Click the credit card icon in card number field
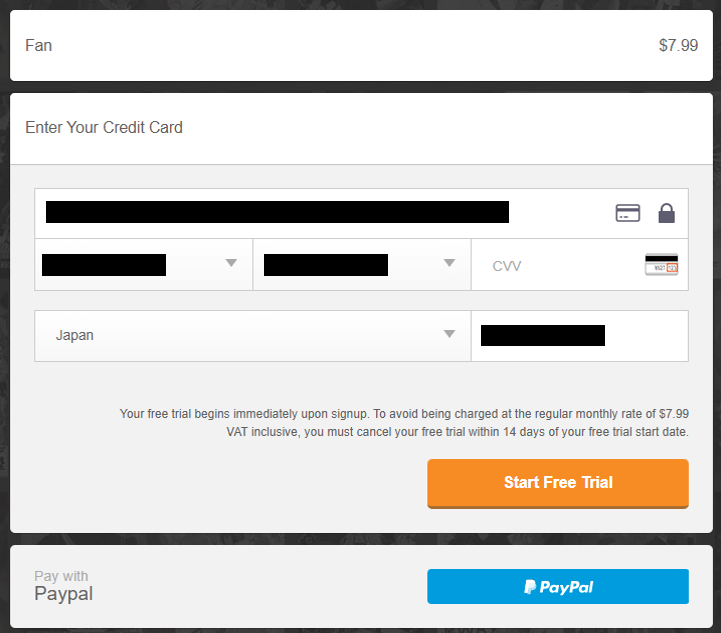 pyautogui.click(x=627, y=213)
